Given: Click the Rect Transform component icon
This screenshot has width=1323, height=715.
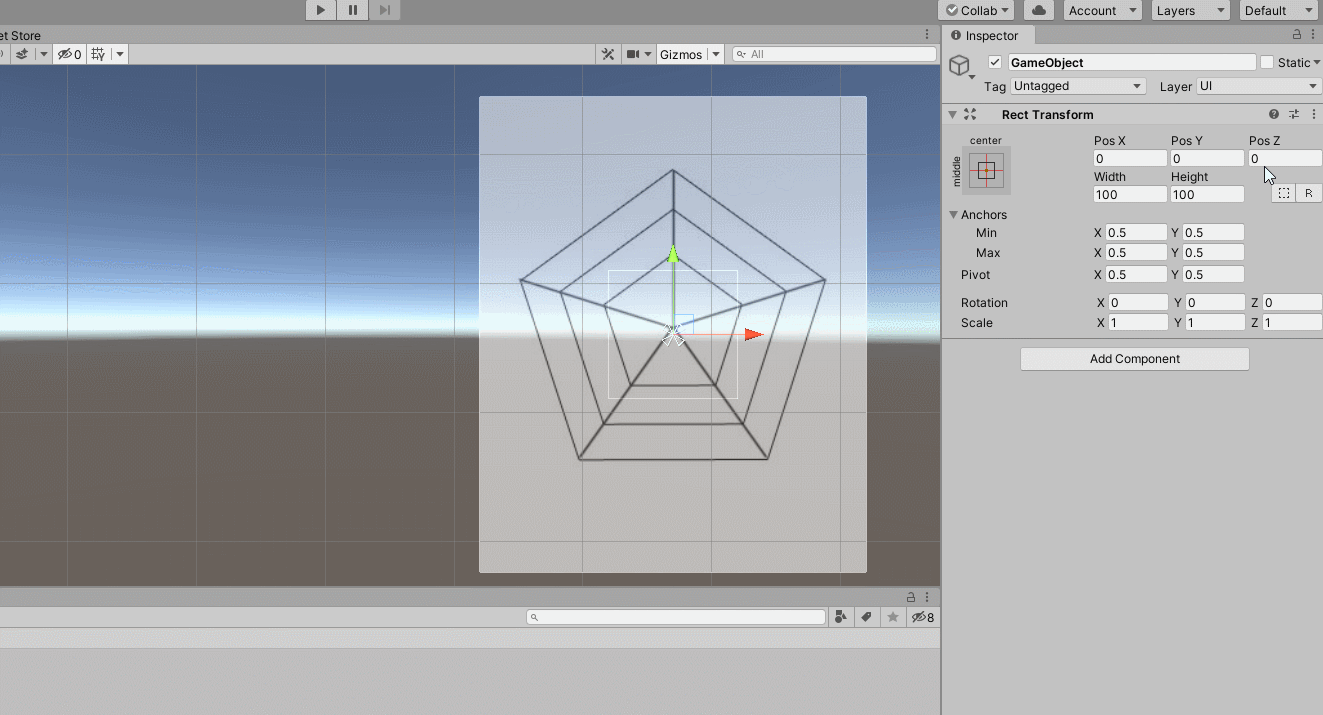Looking at the screenshot, I should [x=970, y=114].
